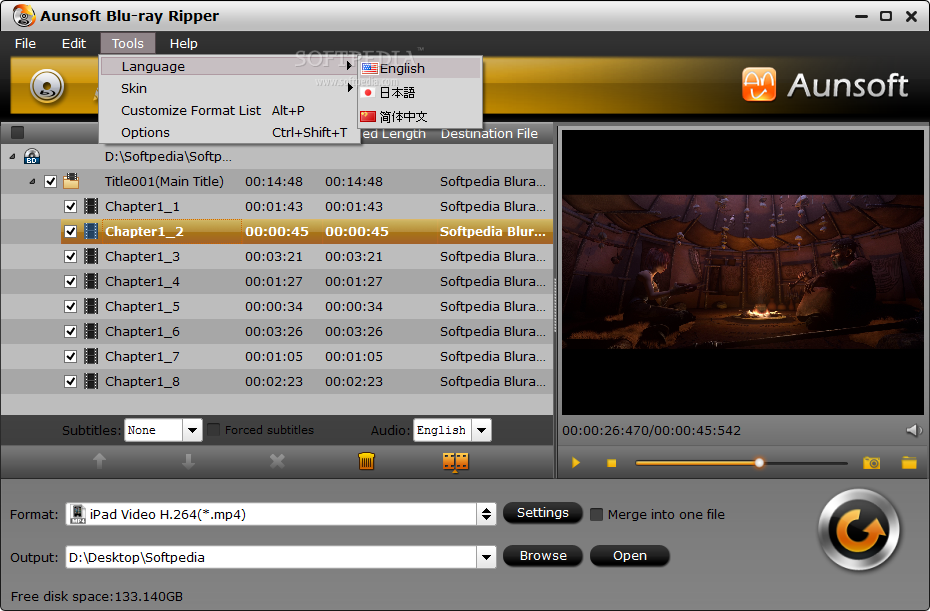This screenshot has height=611, width=930.
Task: Click the film icon of Chapter1_2
Action: (x=91, y=231)
